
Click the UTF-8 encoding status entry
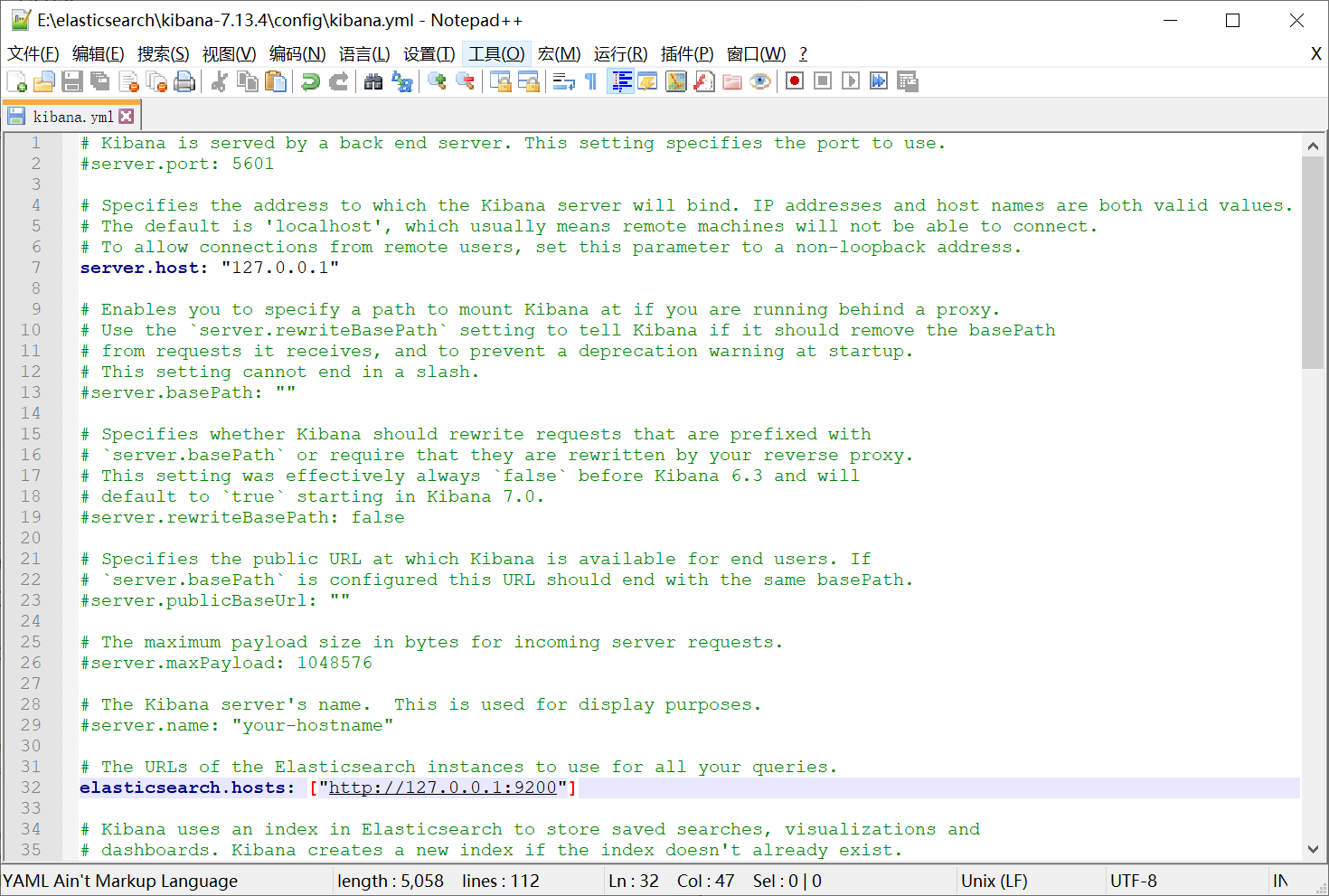click(x=1133, y=881)
